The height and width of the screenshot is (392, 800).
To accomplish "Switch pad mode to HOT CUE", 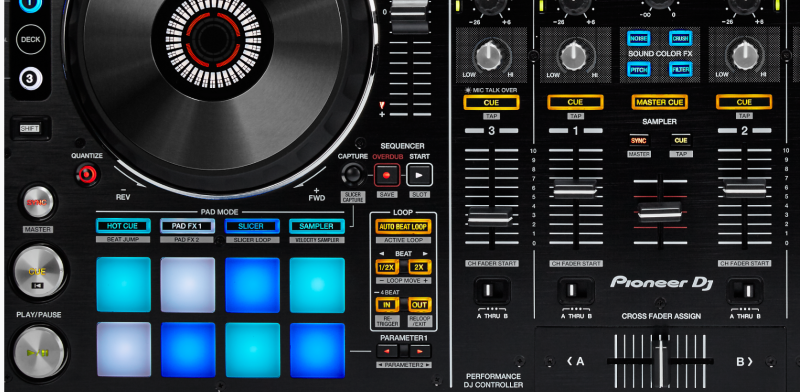I will point(123,226).
